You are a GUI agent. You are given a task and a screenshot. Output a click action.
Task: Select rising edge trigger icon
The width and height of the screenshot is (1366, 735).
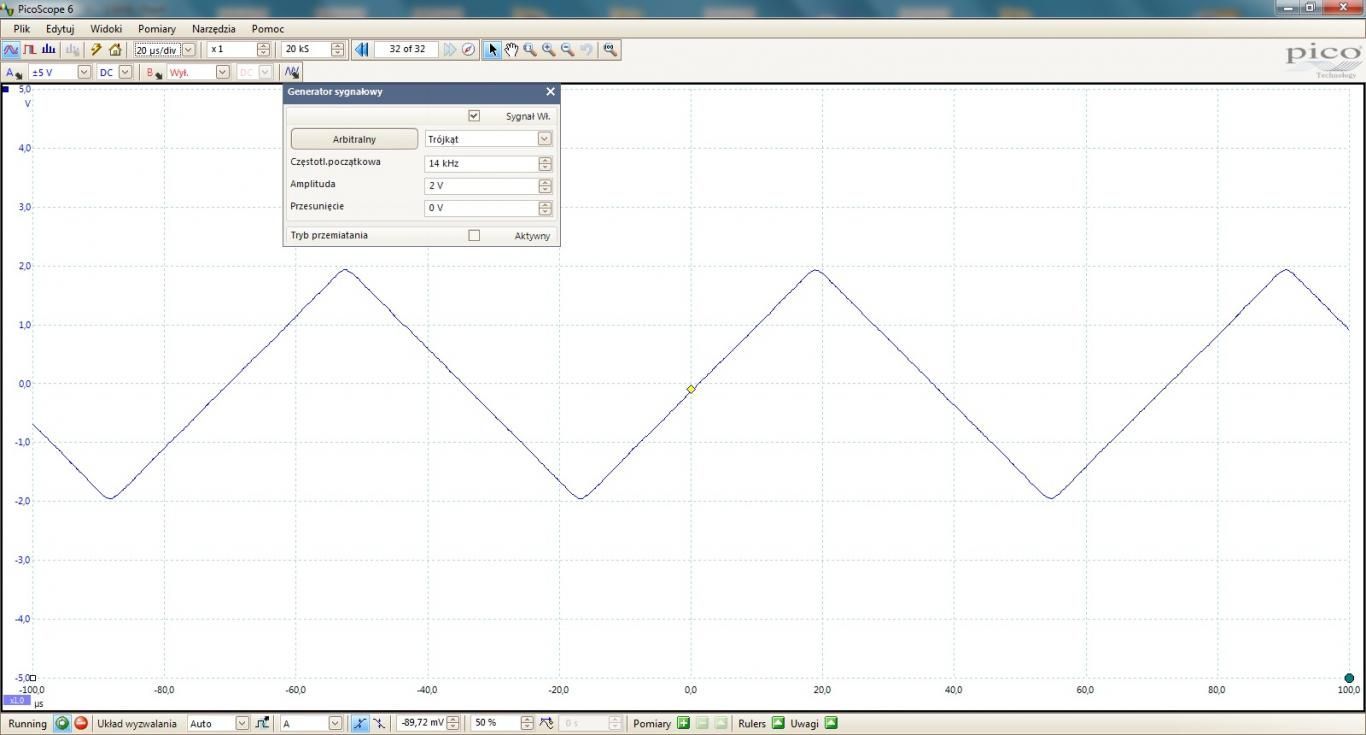[360, 723]
